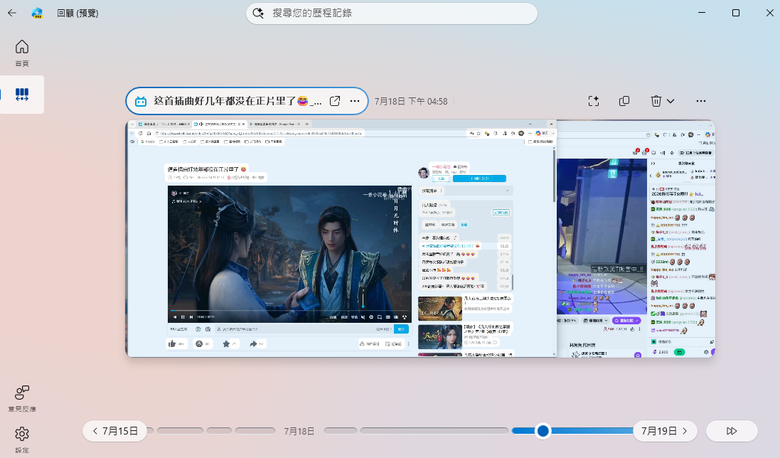Image resolution: width=780 pixels, height=458 pixels.
Task: Activate the screen analysis sparkle icon
Action: (x=593, y=101)
